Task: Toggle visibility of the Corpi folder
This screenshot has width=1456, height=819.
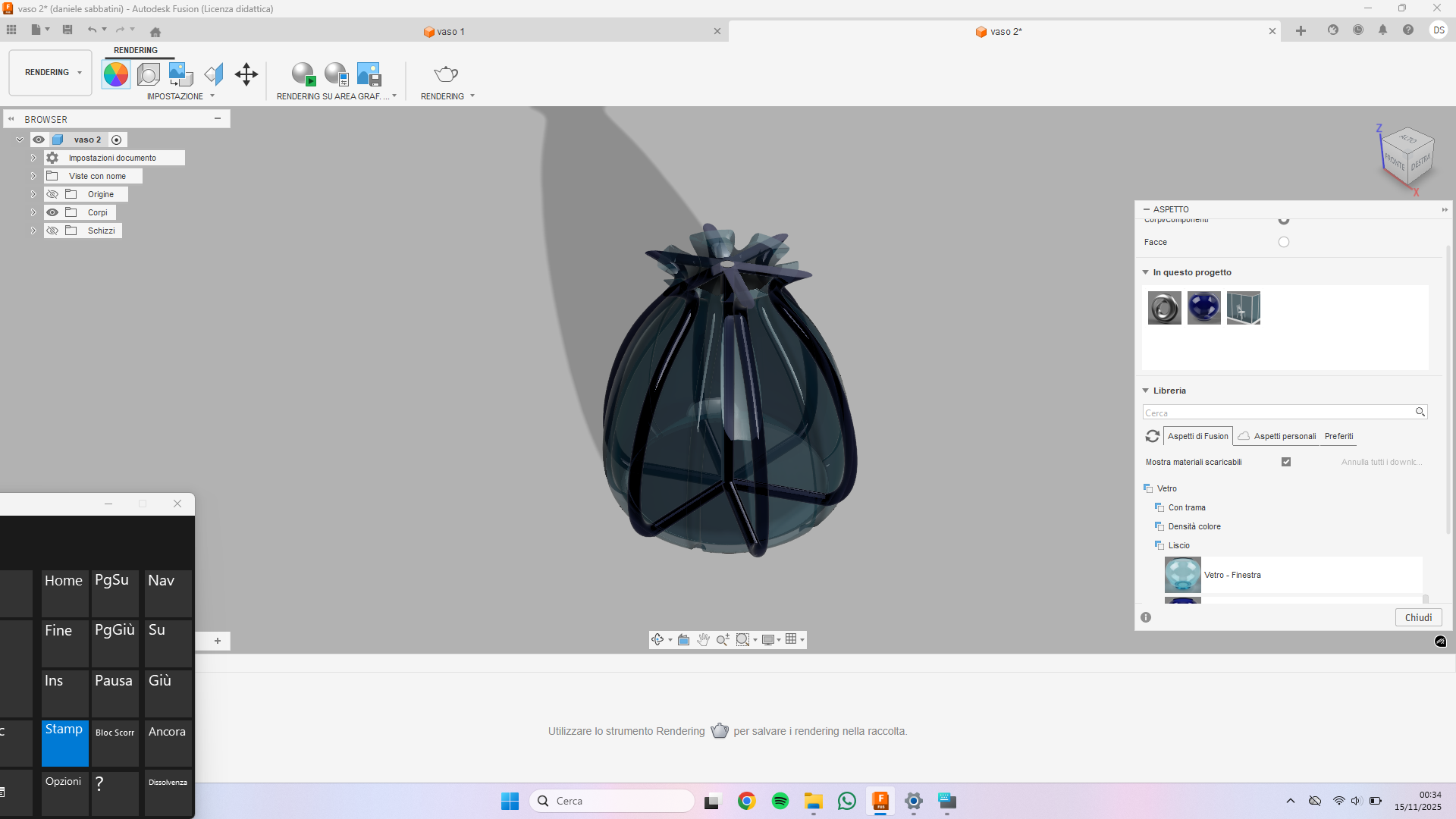Action: (x=52, y=212)
